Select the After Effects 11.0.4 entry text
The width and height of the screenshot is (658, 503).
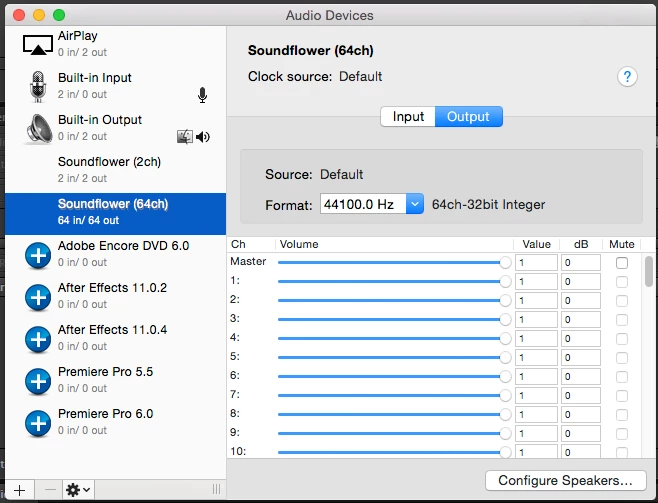pyautogui.click(x=112, y=329)
